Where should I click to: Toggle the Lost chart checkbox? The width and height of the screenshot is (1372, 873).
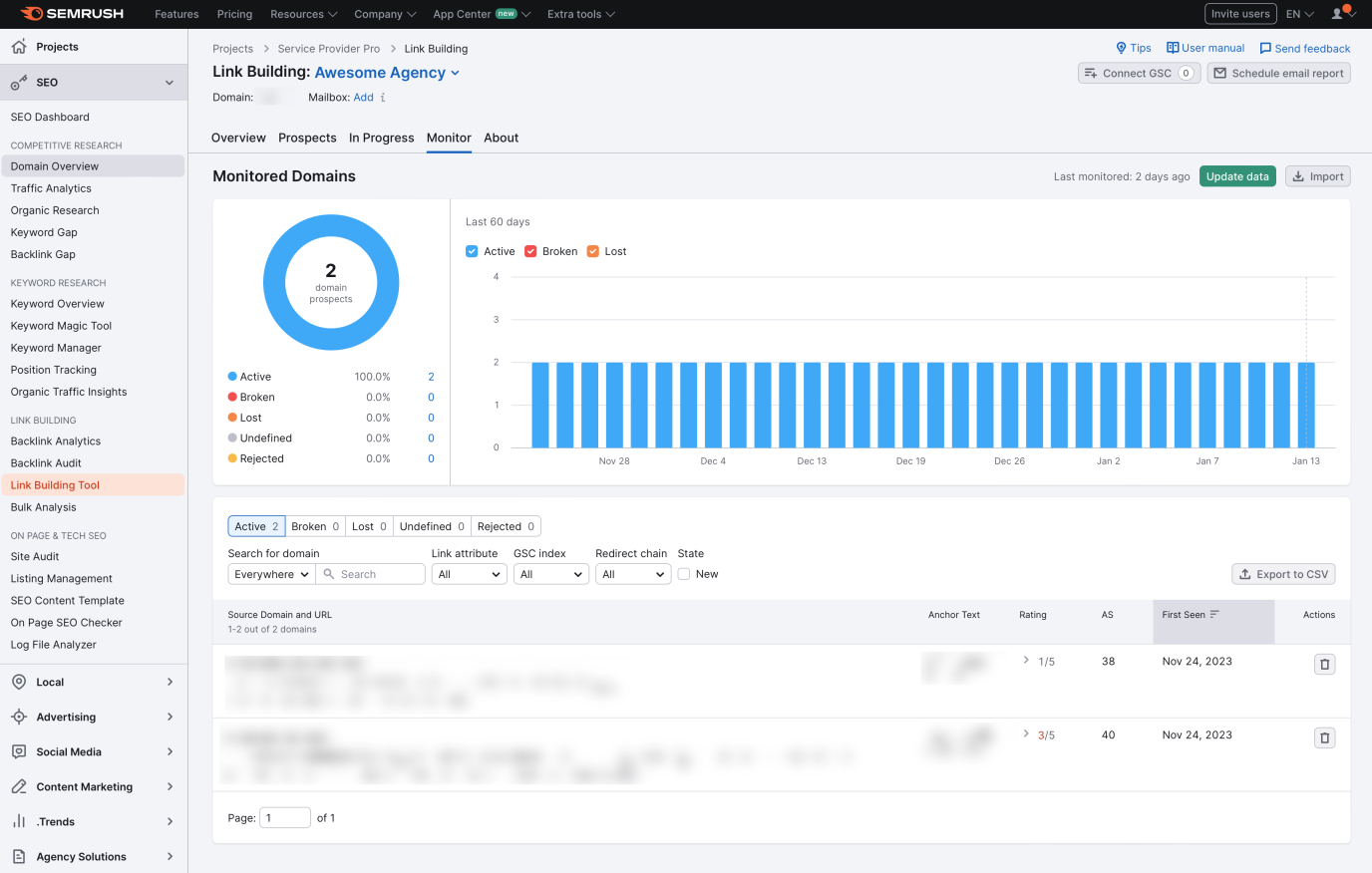click(x=593, y=251)
